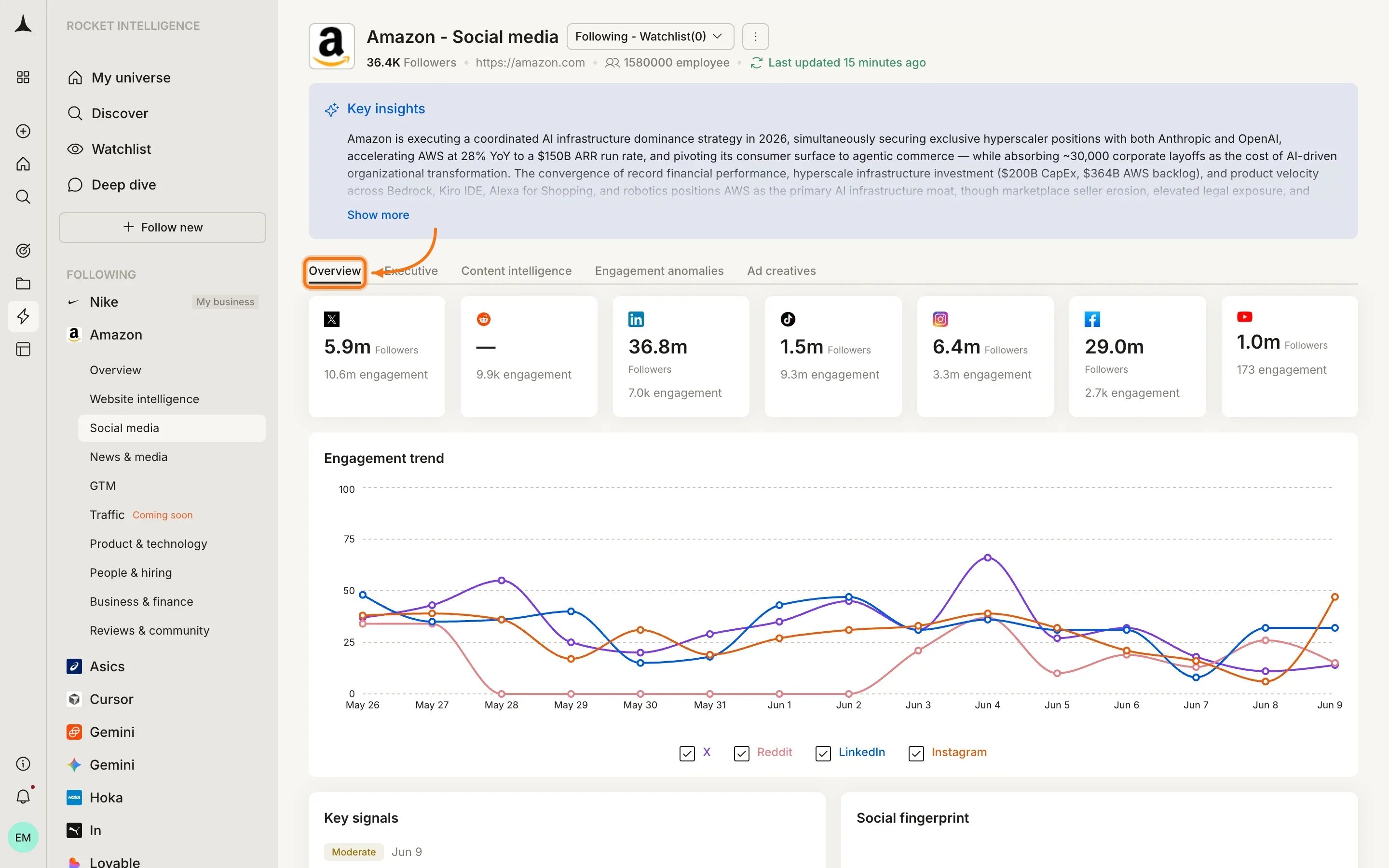This screenshot has height=868, width=1389.
Task: Open the dashboard grid icon in rail
Action: click(23, 77)
